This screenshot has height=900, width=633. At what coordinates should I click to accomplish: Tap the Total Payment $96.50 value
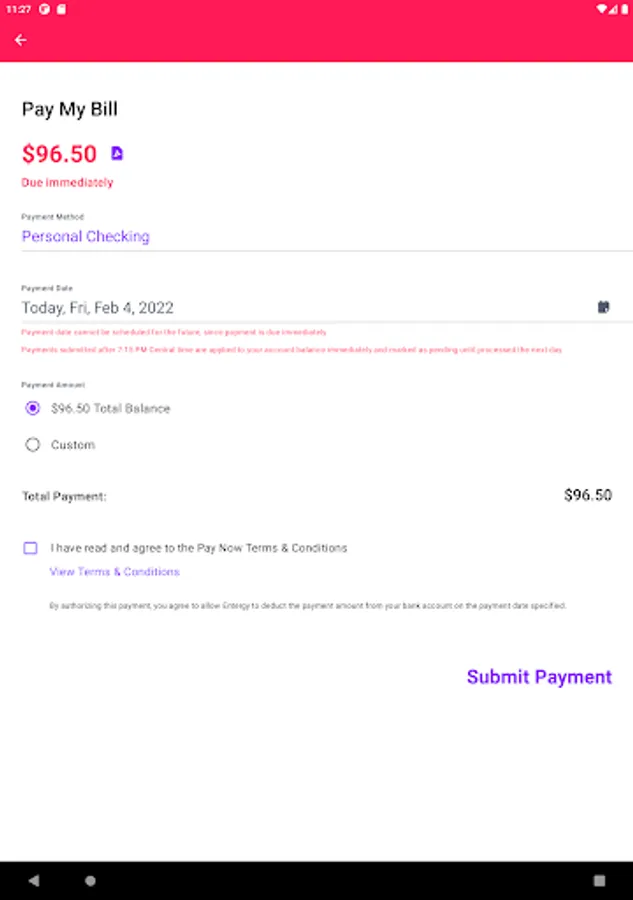click(587, 495)
